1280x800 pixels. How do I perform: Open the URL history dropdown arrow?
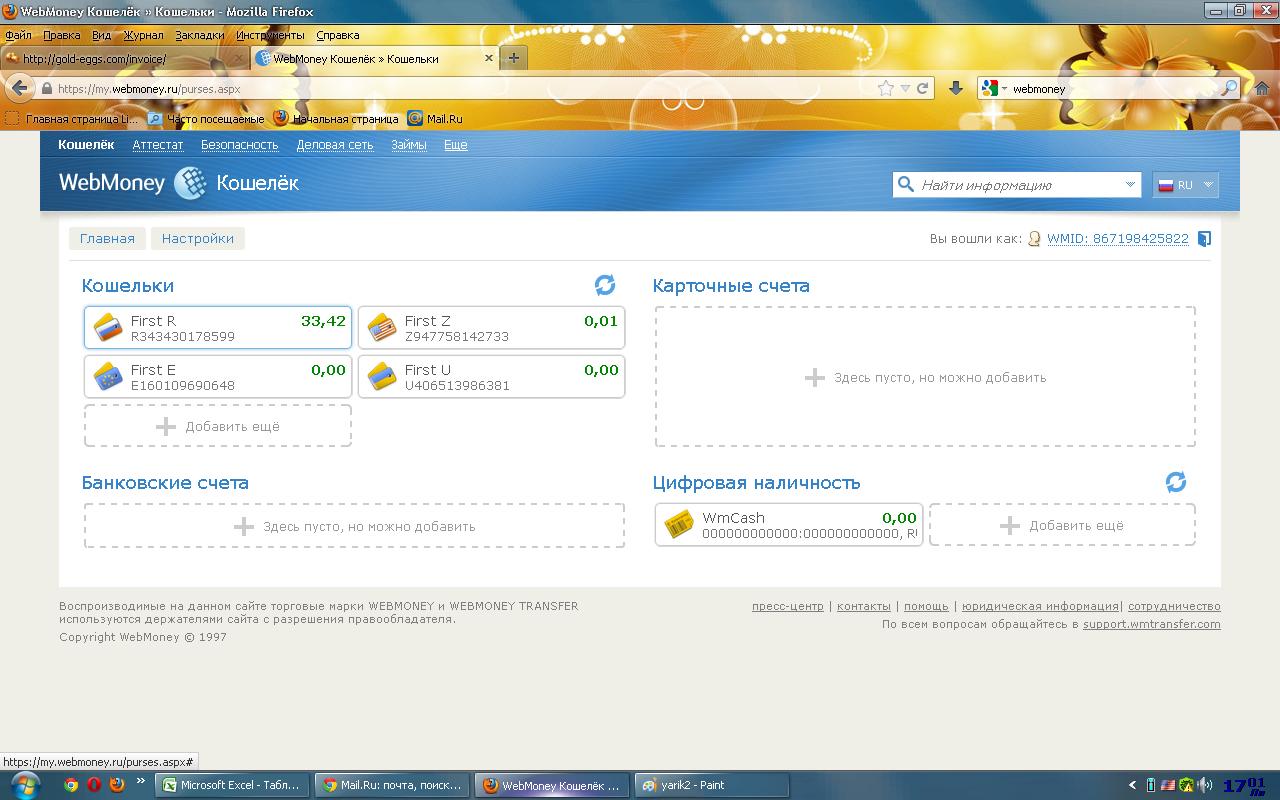click(905, 88)
